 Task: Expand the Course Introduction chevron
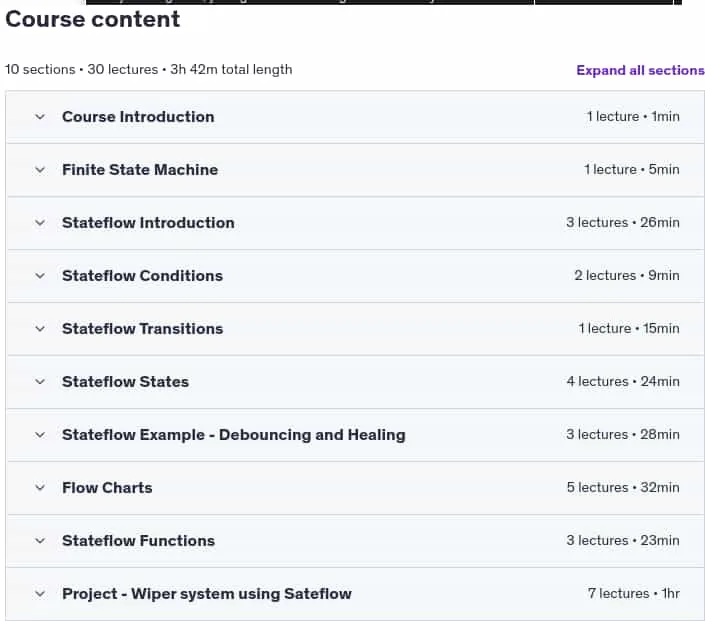pos(40,117)
